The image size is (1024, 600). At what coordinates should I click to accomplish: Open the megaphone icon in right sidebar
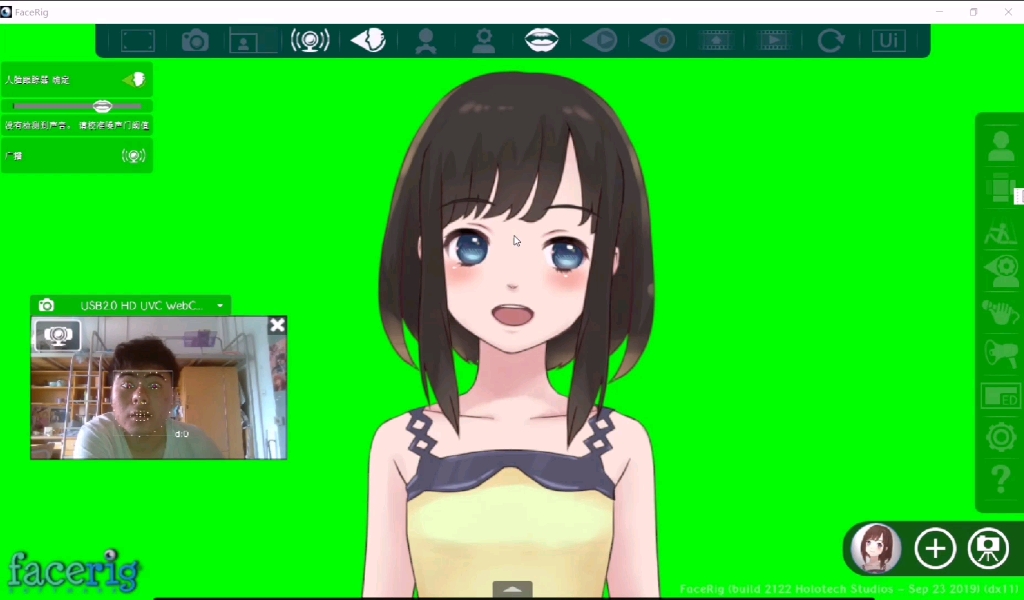coord(1000,355)
